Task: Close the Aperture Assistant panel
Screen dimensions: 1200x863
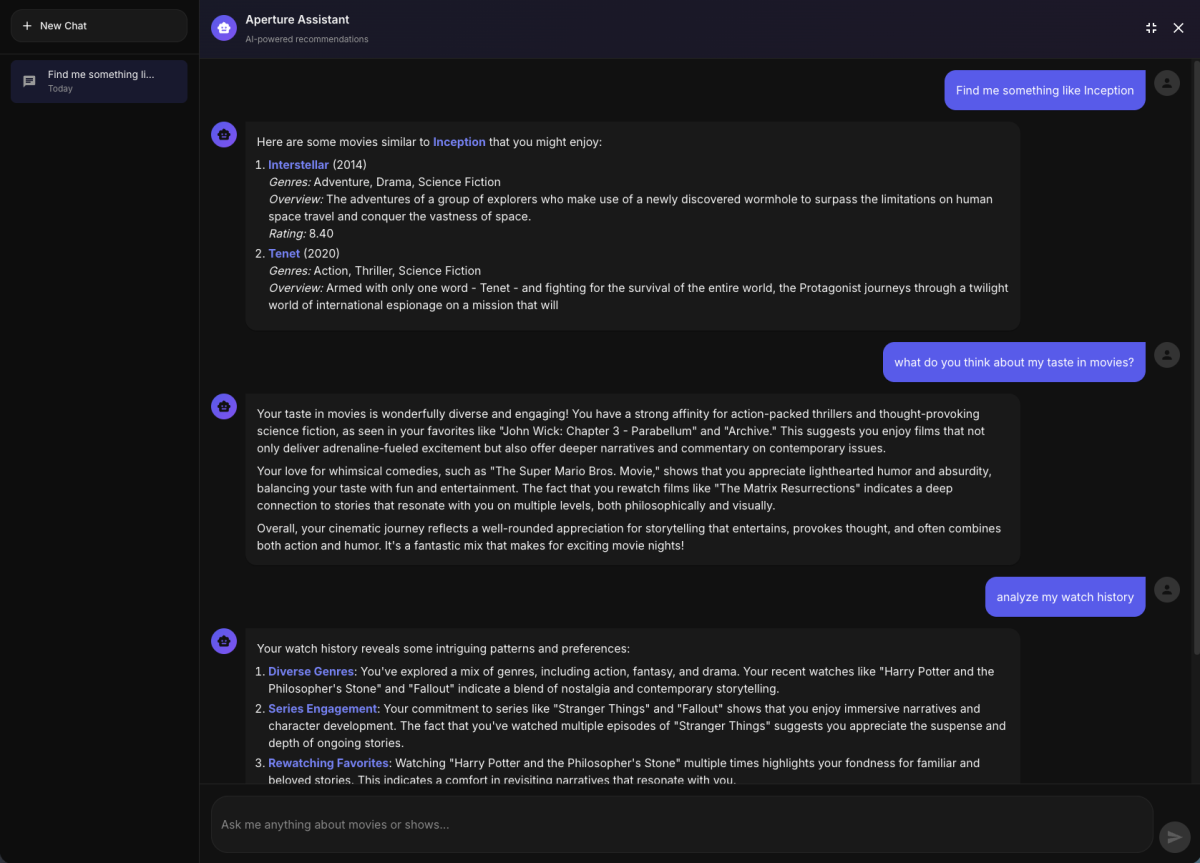Action: coord(1178,28)
